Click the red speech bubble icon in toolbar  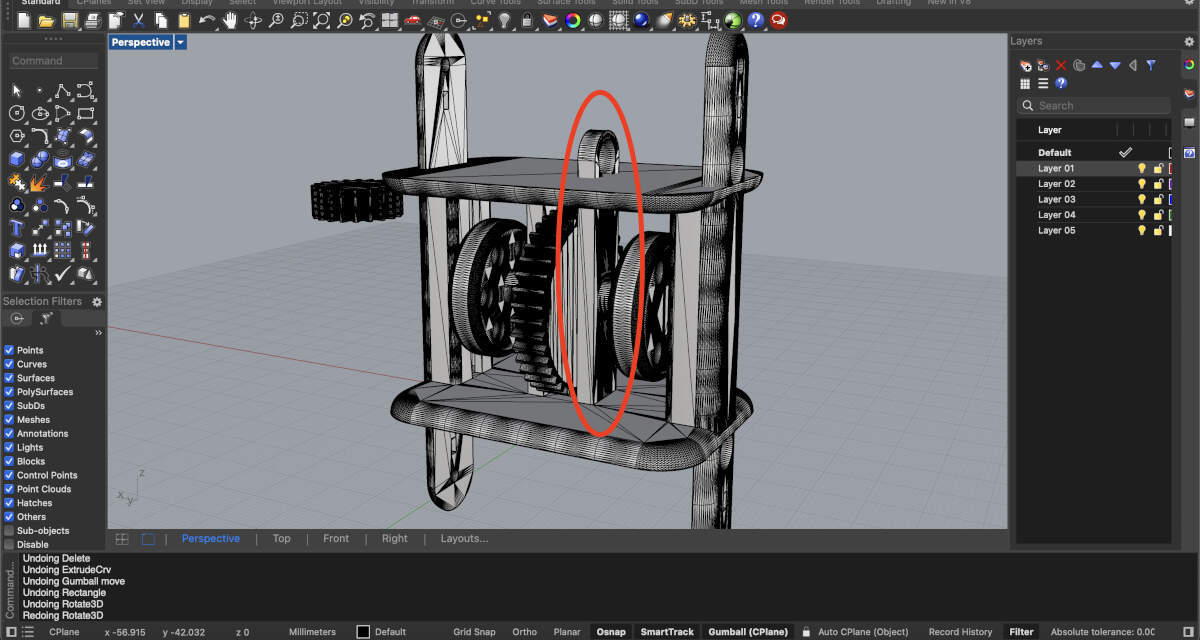point(778,20)
